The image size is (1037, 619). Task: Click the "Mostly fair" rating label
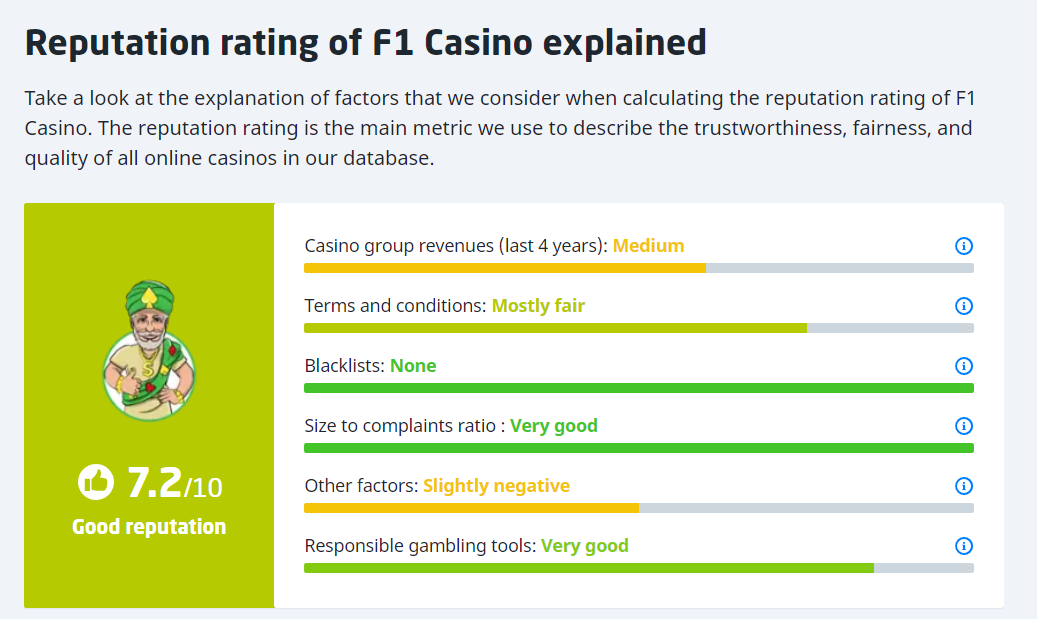tap(538, 306)
